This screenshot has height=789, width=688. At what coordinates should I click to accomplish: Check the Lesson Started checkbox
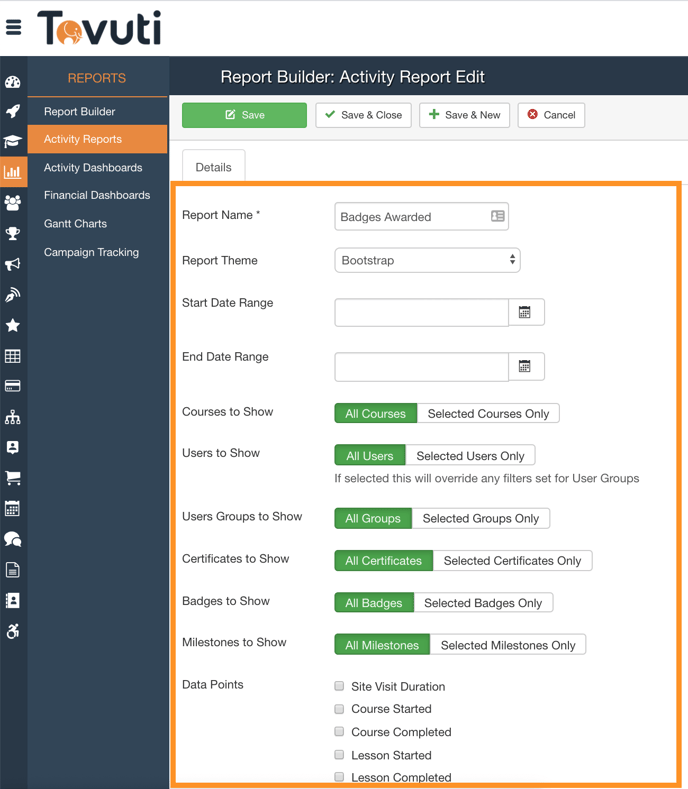point(339,755)
